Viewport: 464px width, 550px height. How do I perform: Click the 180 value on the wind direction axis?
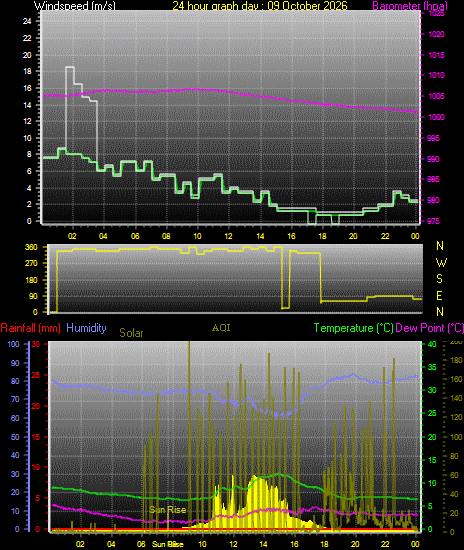(31, 280)
